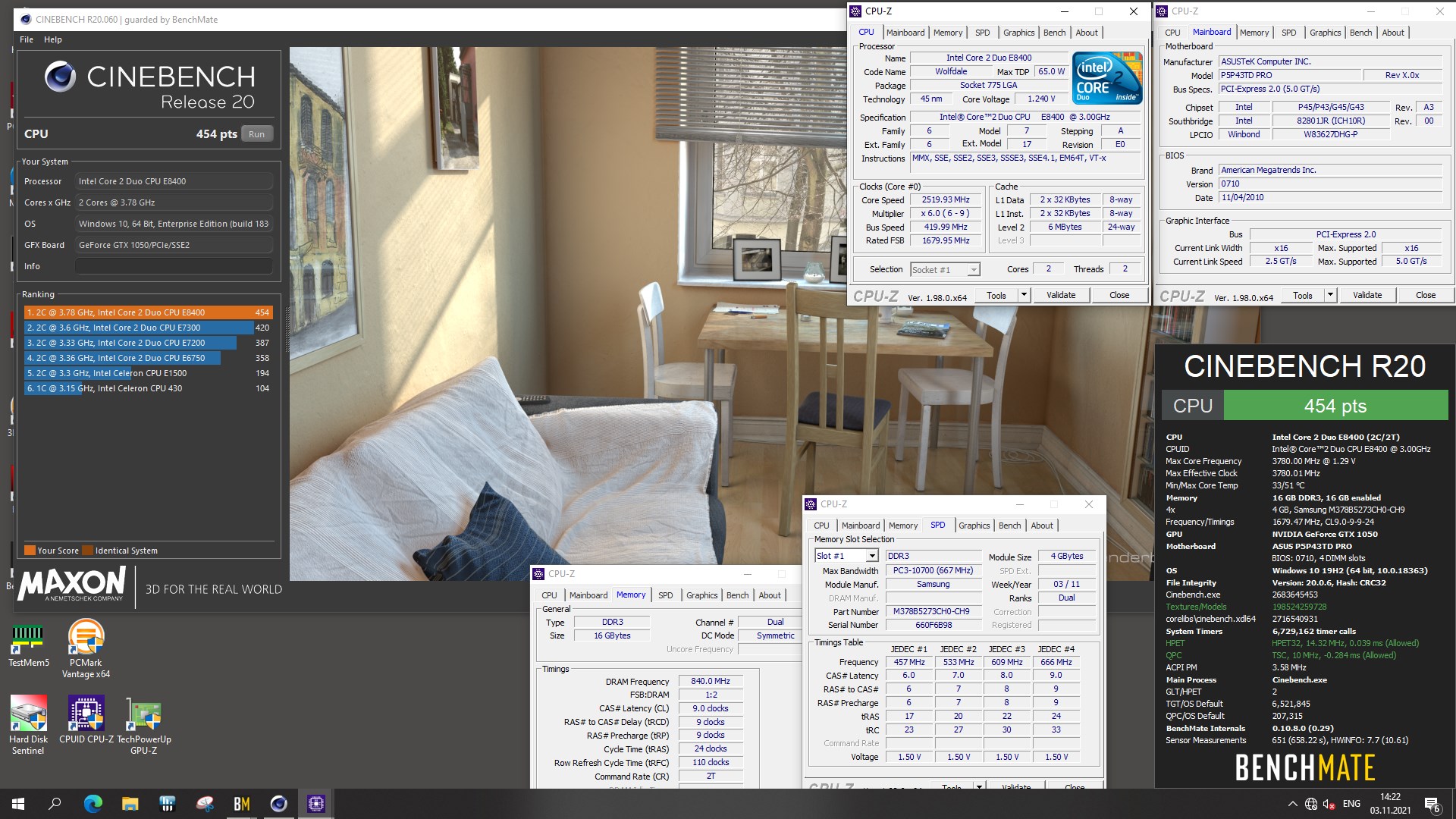Screen dimensions: 1456x819
Task: Click the 840.0 MHz DRAM Frequency value
Action: [x=711, y=681]
